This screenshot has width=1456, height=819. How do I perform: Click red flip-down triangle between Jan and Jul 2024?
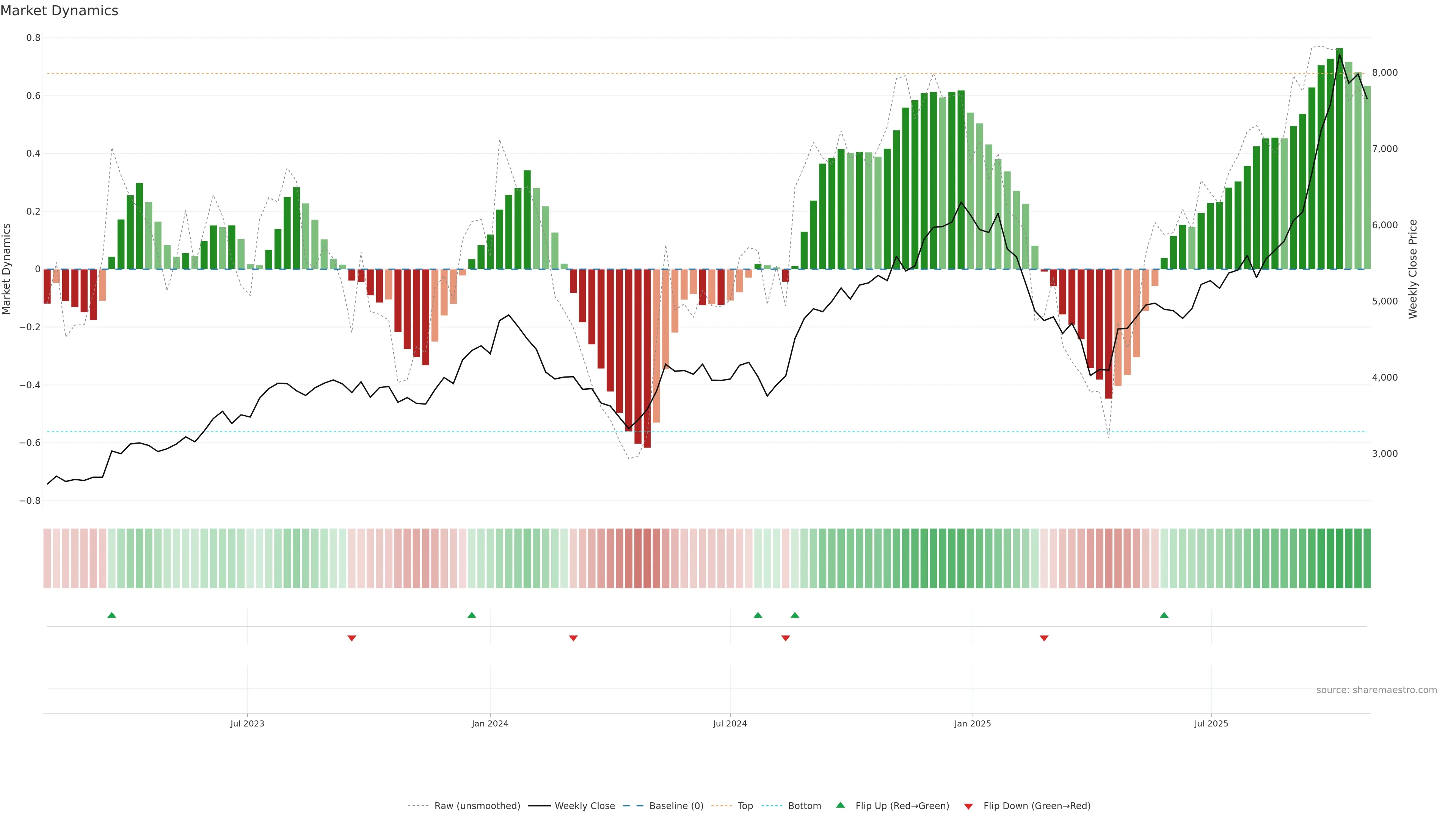coord(573,638)
